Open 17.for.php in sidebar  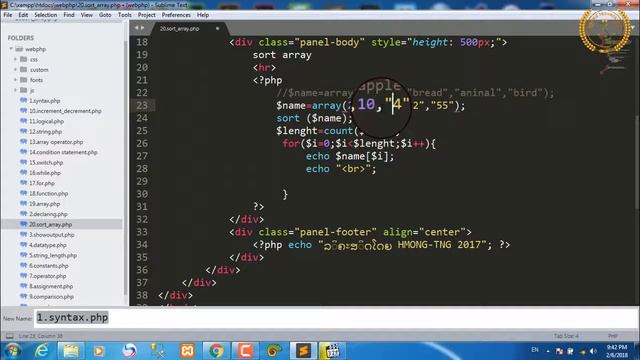[42, 183]
